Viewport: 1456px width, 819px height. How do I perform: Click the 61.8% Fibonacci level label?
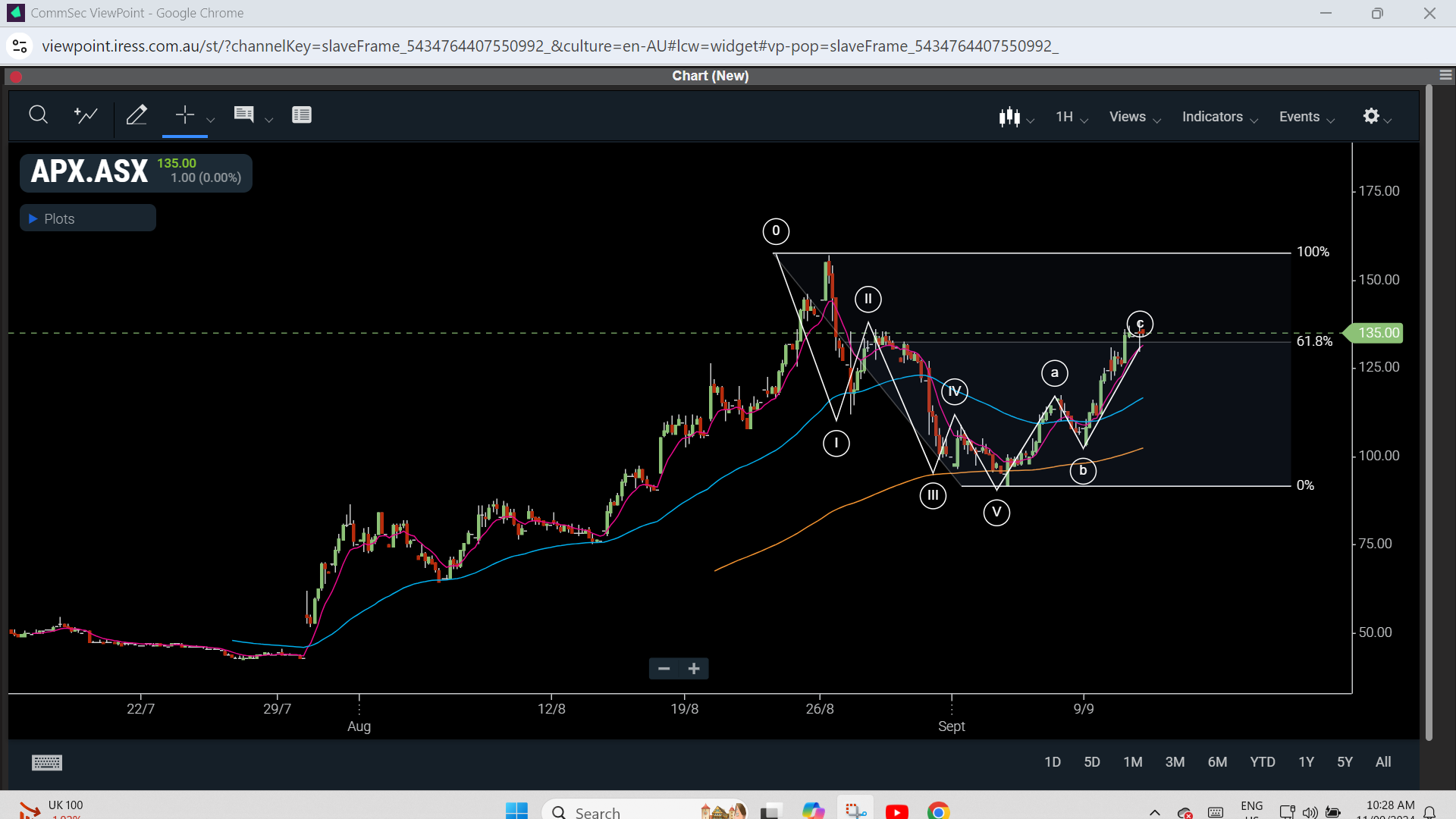(x=1314, y=341)
